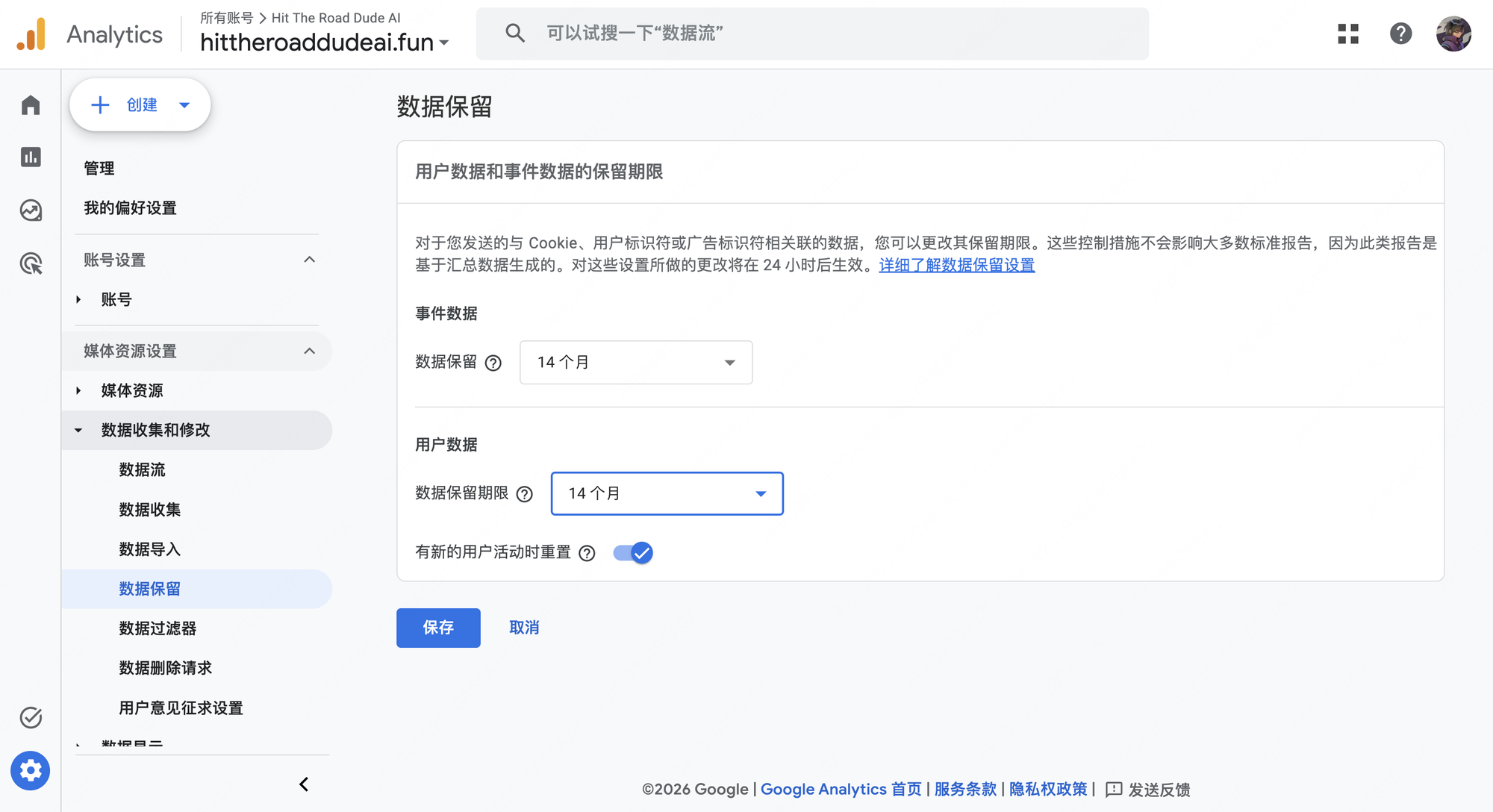
Task: Open the Reports bar chart icon
Action: [31, 157]
